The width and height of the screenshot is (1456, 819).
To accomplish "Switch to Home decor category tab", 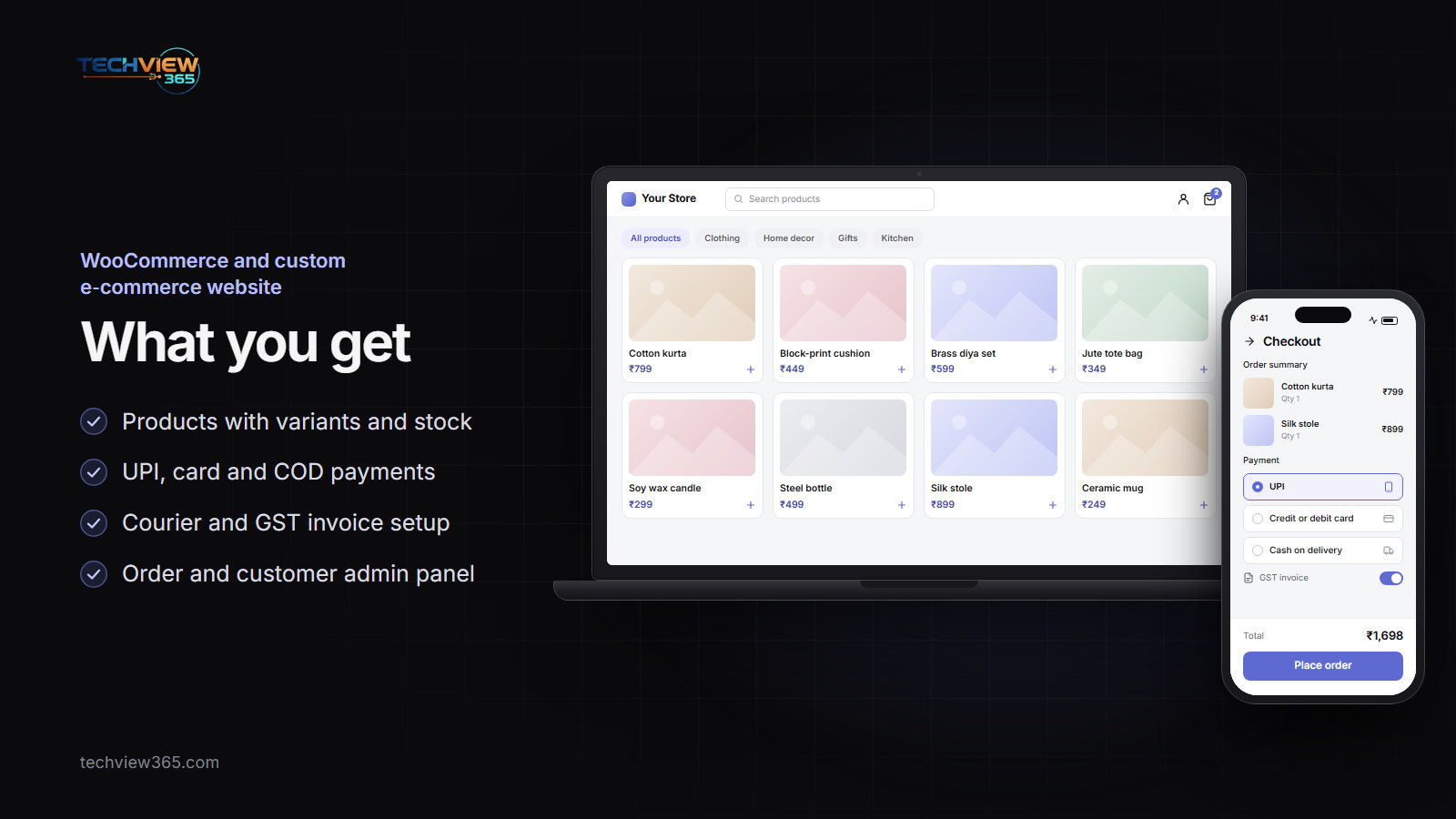I will (789, 238).
